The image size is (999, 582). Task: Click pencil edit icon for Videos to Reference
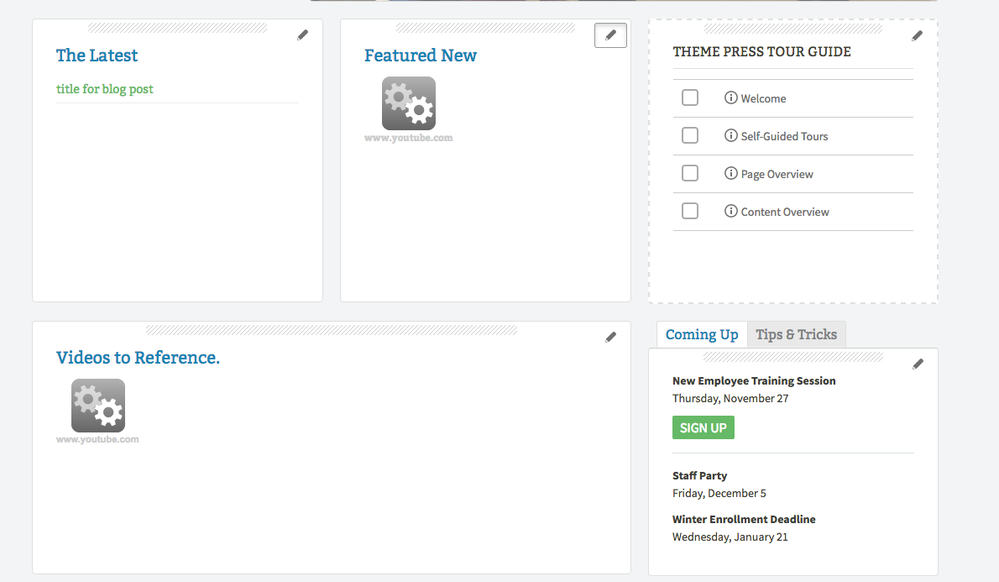pyautogui.click(x=610, y=337)
